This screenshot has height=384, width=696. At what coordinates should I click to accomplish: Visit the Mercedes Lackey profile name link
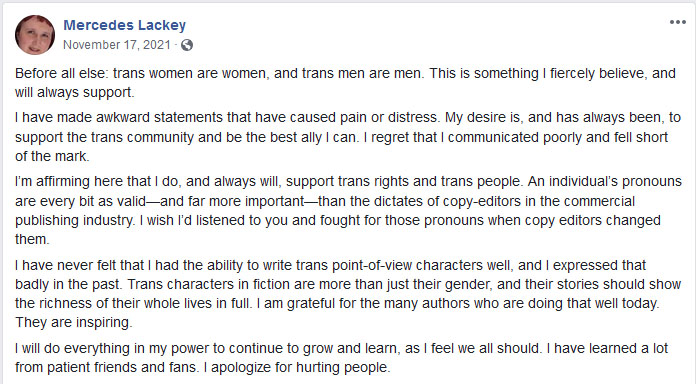coord(125,25)
